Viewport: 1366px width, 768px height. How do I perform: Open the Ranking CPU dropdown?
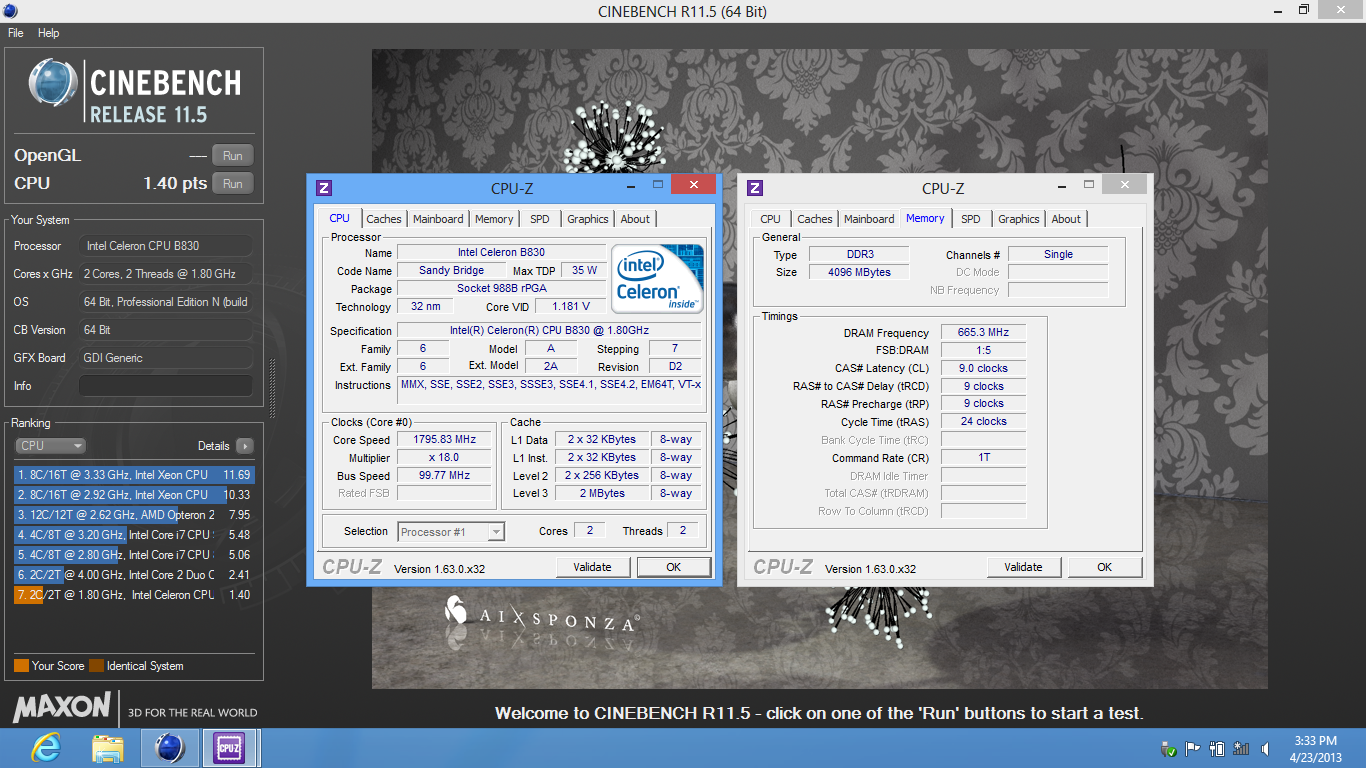50,446
